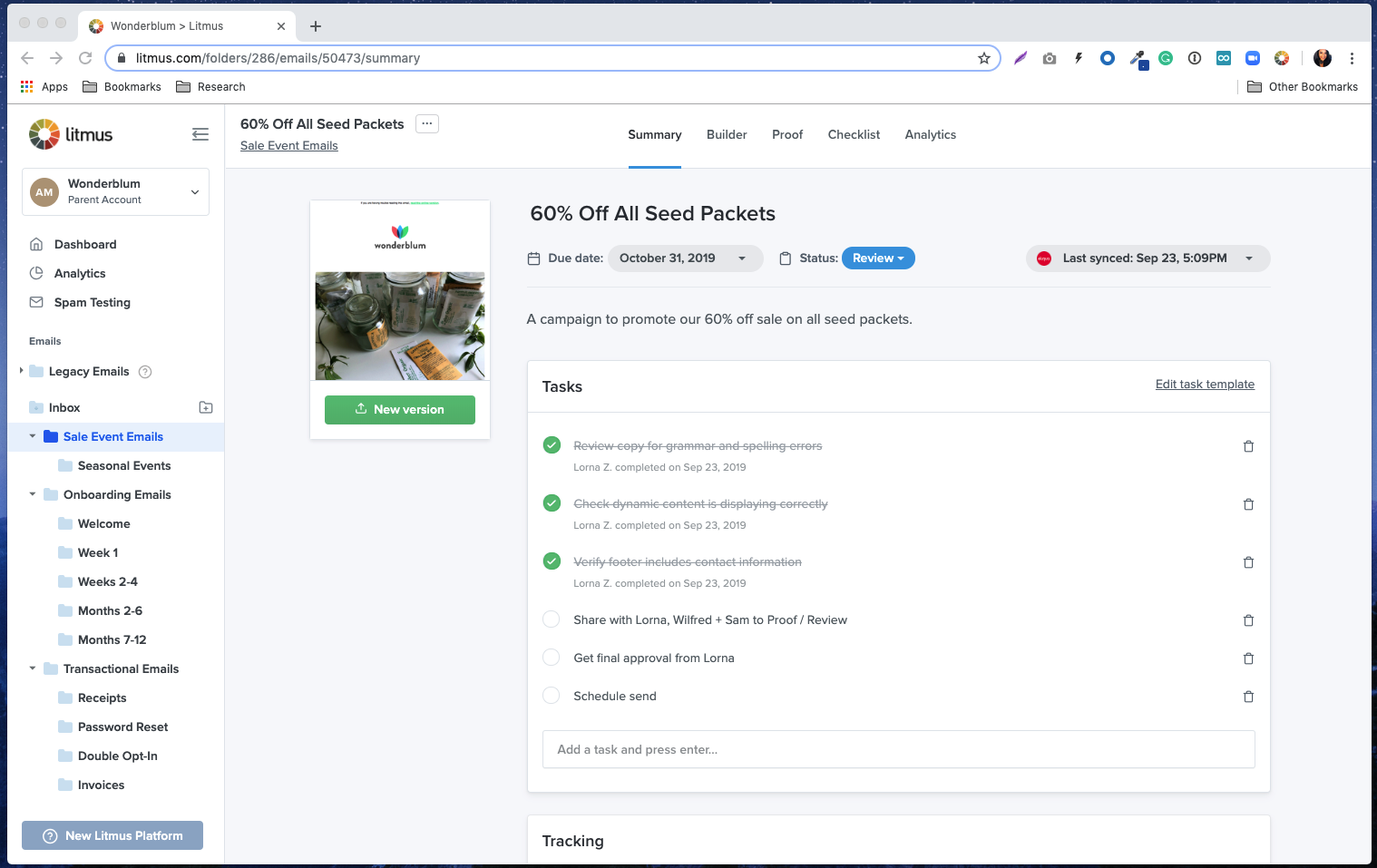Uncheck 'Review copy for grammar' task

552,445
